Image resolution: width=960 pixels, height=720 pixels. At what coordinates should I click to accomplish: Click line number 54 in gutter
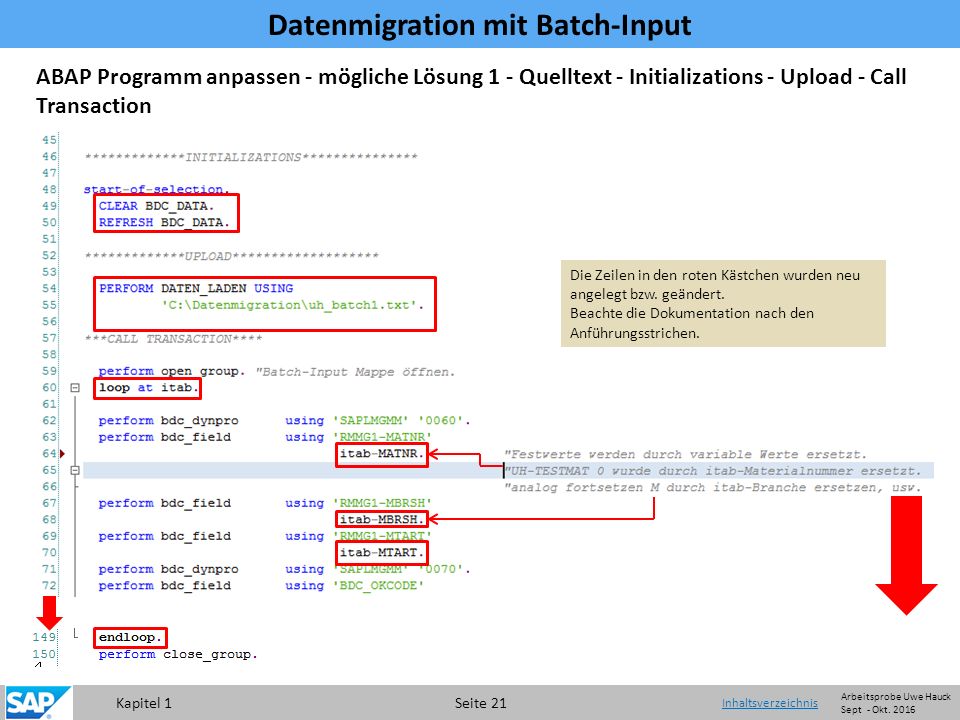coord(49,288)
